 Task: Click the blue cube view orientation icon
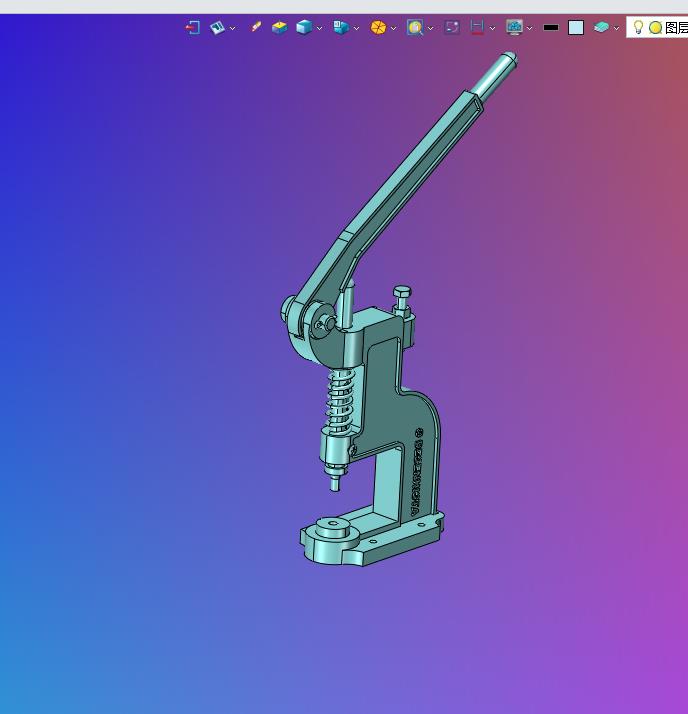pyautogui.click(x=341, y=27)
